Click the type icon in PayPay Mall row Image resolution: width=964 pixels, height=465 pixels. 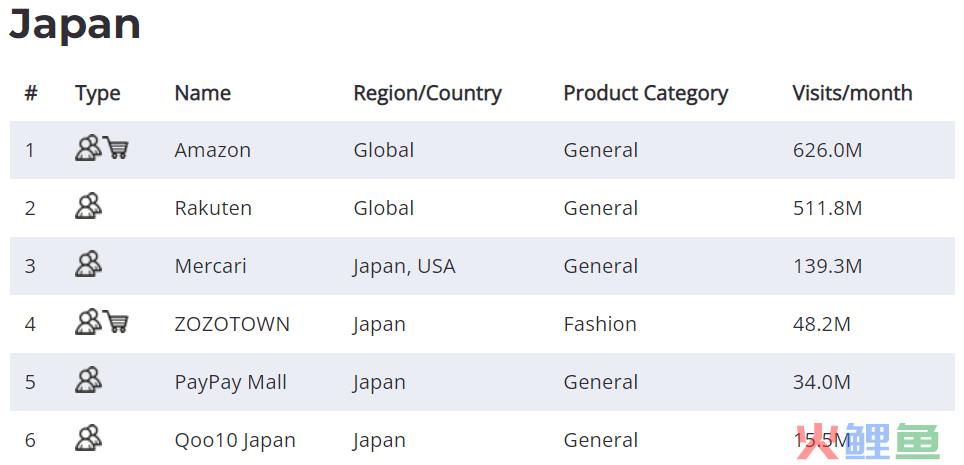point(89,380)
